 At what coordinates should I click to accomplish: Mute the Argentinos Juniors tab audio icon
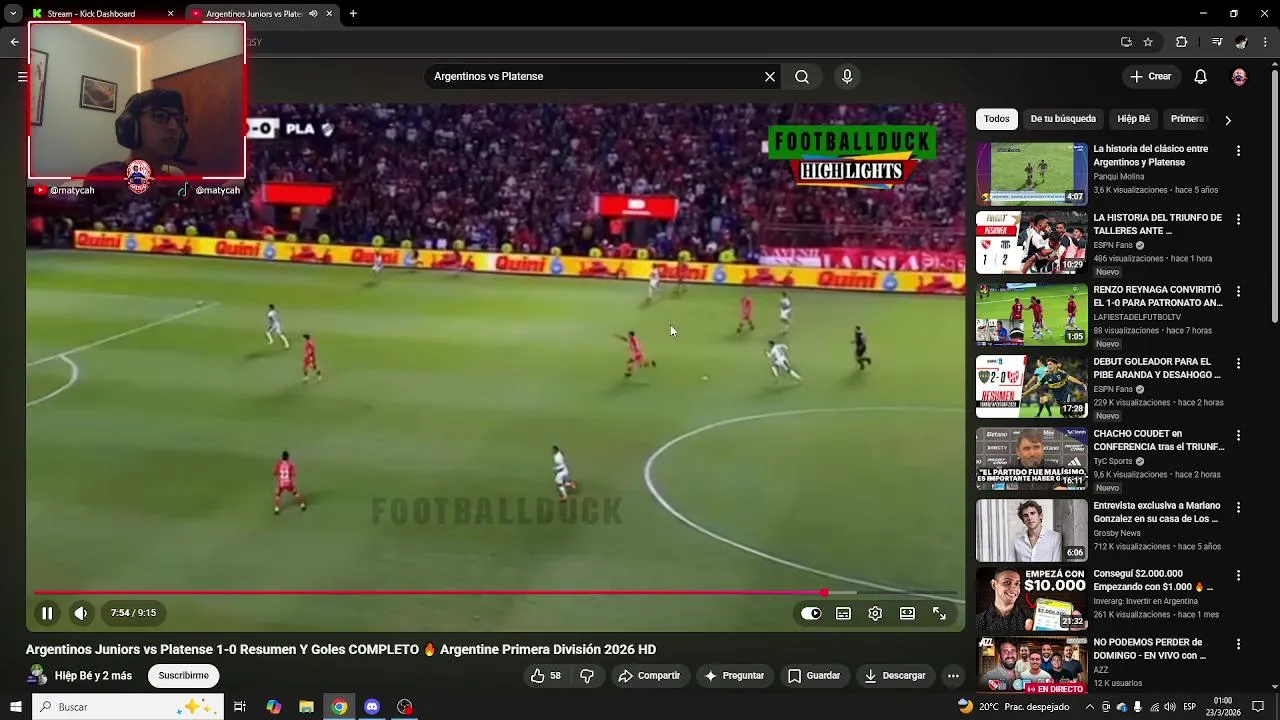click(313, 14)
